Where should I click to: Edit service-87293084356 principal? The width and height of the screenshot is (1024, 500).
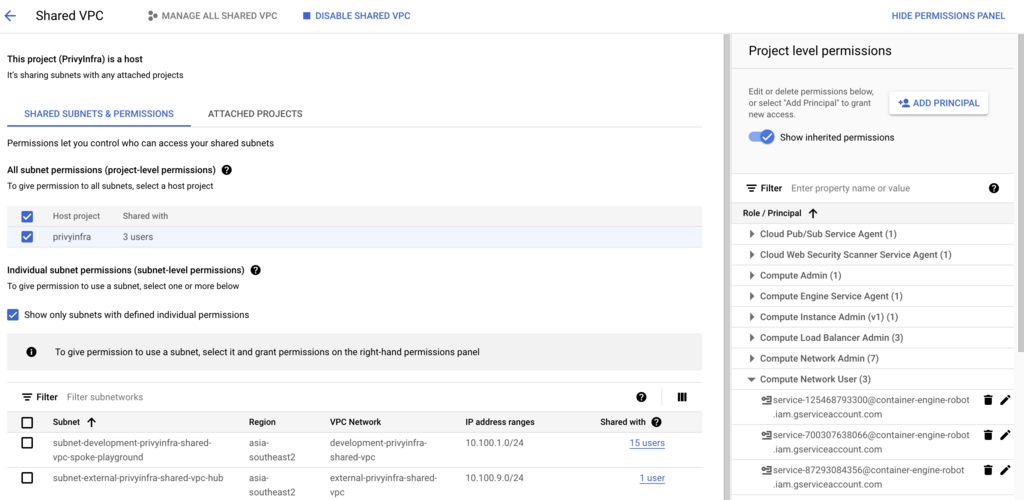(x=1005, y=469)
